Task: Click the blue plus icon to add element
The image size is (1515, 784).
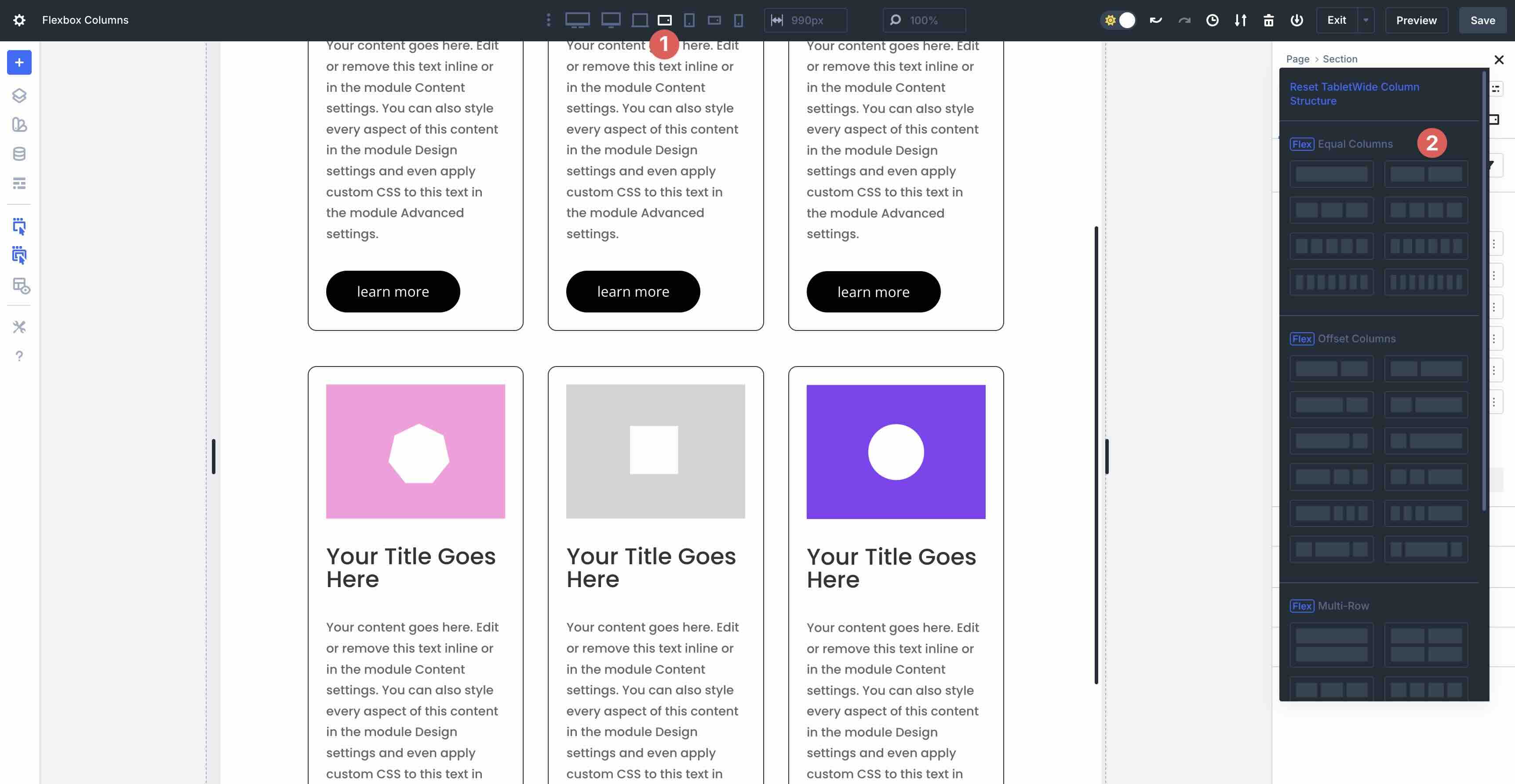Action: coord(19,62)
